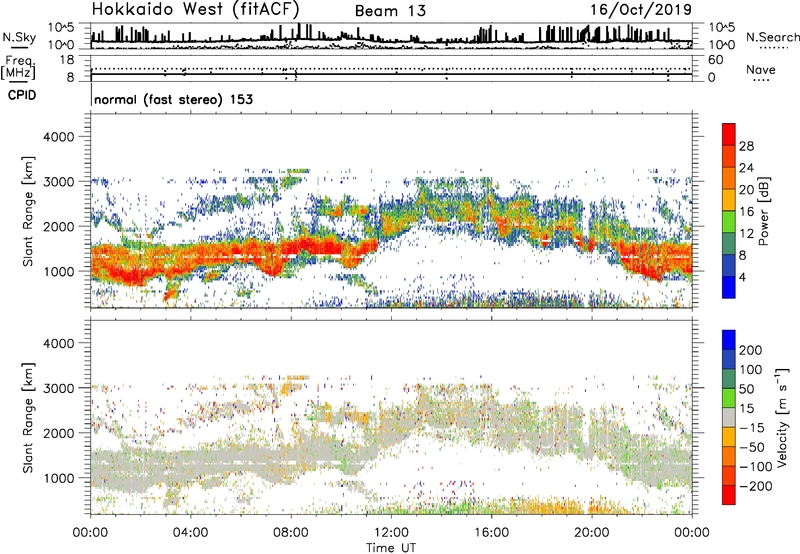
Task: Click the '4000' range label on power panel
Action: pyautogui.click(x=58, y=137)
